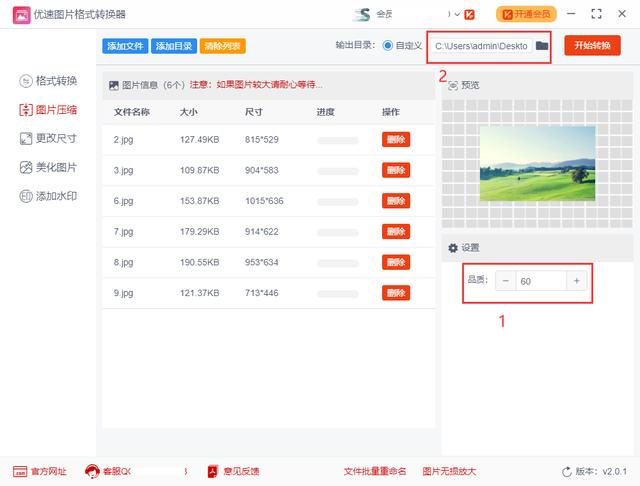
Task: Delete the 9.jpg row
Action: 396,293
